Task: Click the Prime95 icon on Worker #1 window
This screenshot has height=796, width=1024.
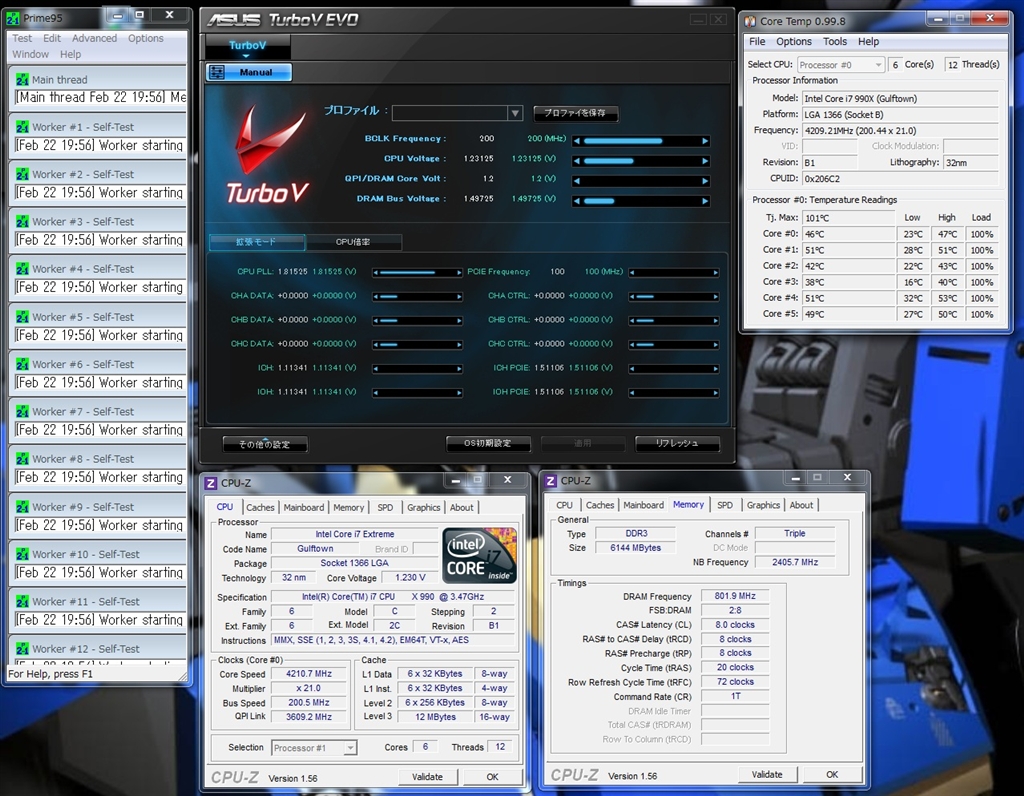Action: pos(22,127)
